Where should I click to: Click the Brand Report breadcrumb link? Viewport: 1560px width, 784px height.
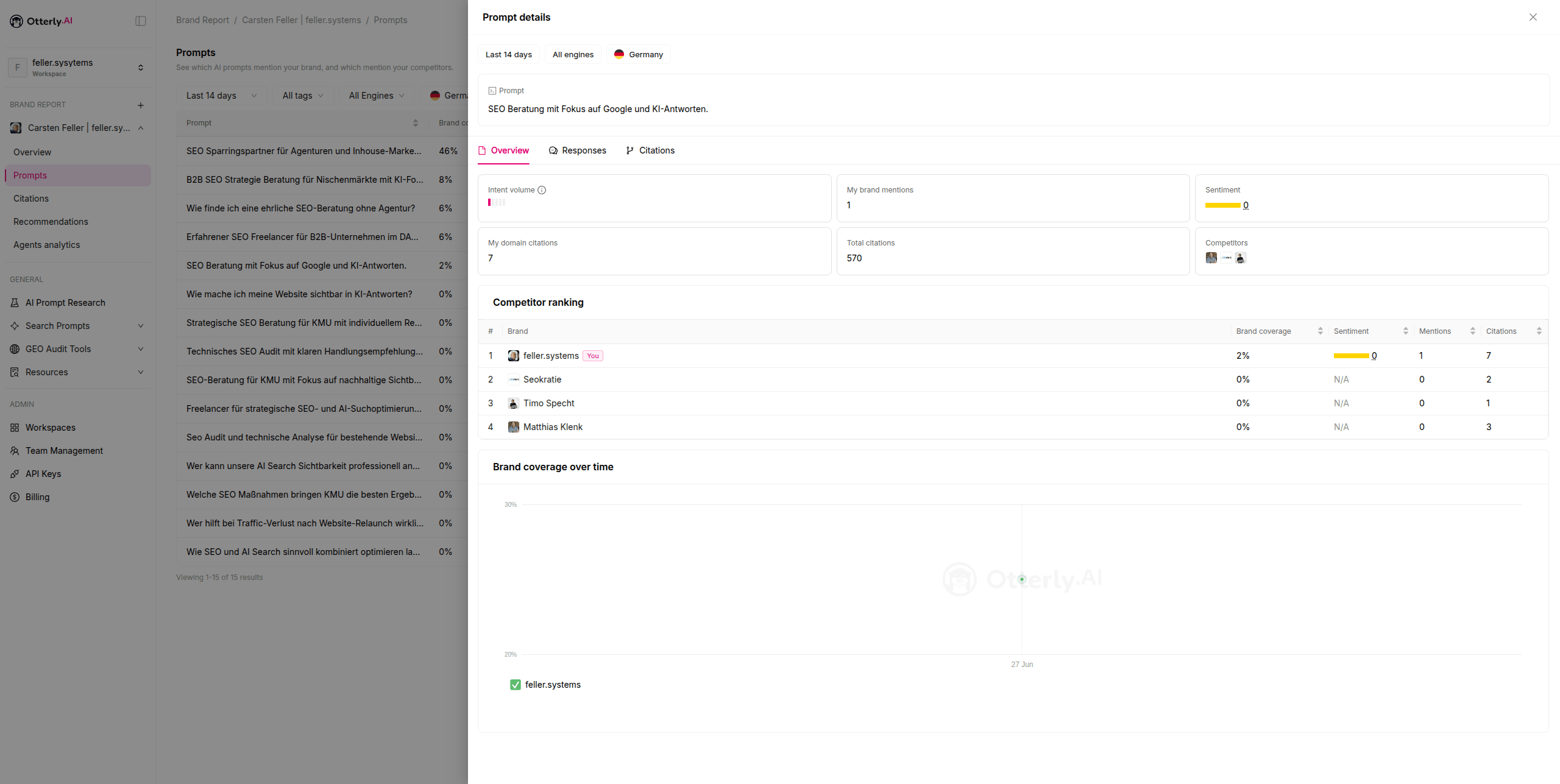202,20
